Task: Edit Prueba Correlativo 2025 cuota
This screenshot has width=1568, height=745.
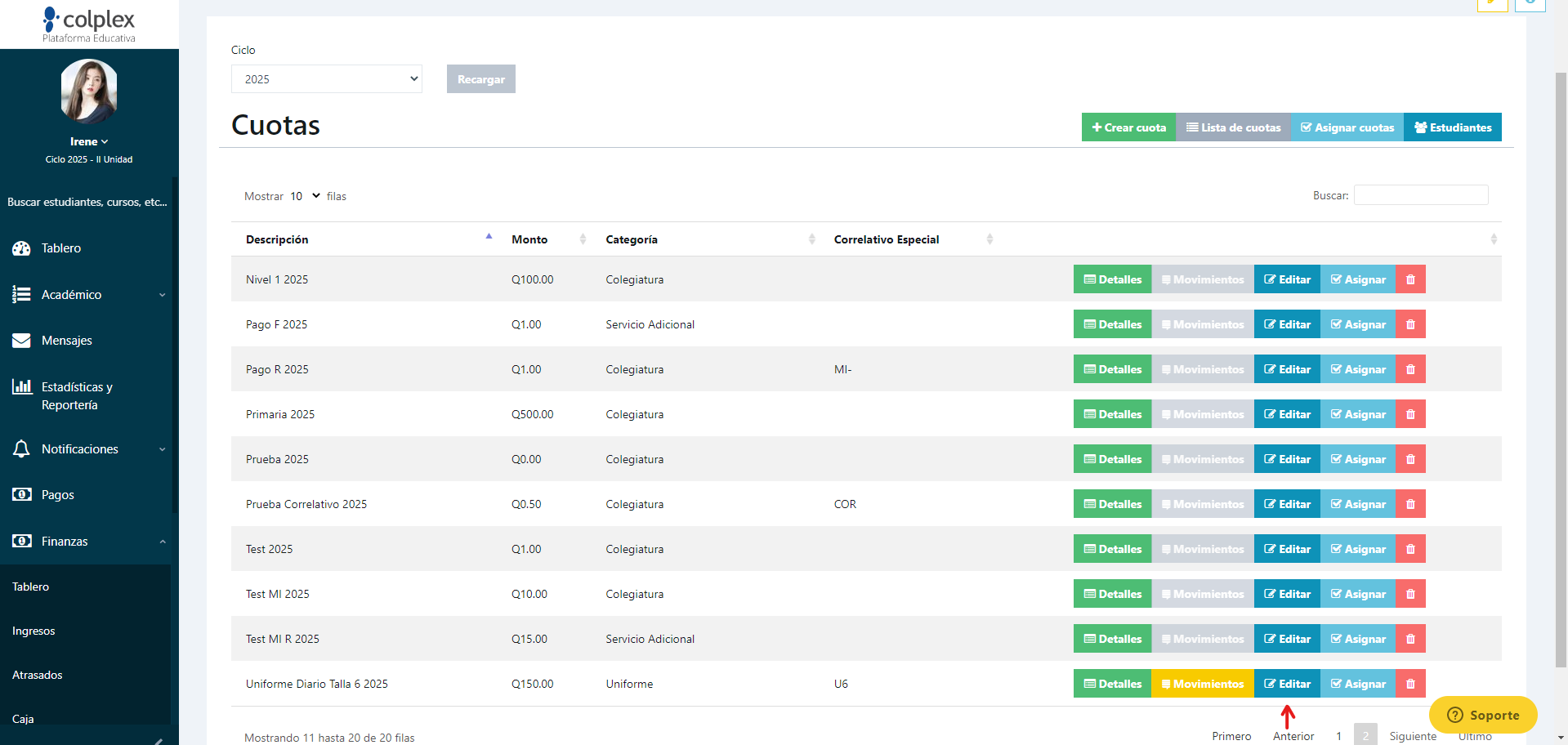Action: pos(1287,504)
